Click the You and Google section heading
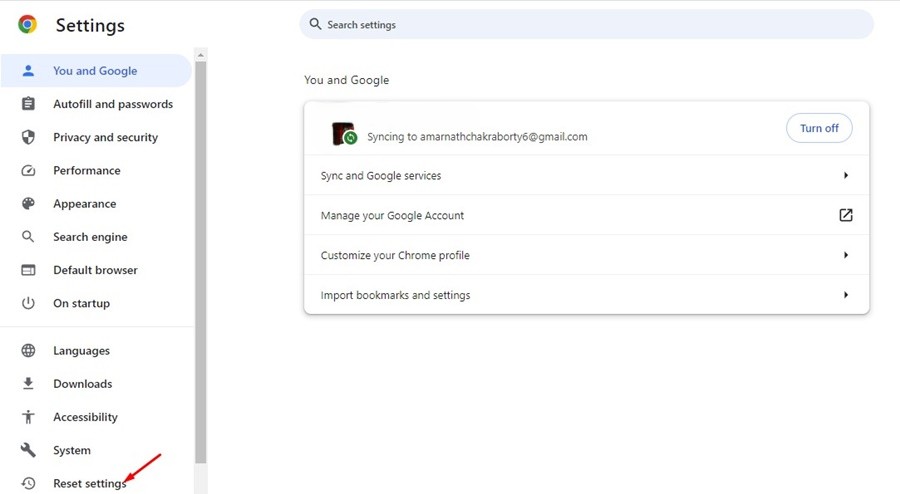Screen dimensions: 900x494 point(347,80)
